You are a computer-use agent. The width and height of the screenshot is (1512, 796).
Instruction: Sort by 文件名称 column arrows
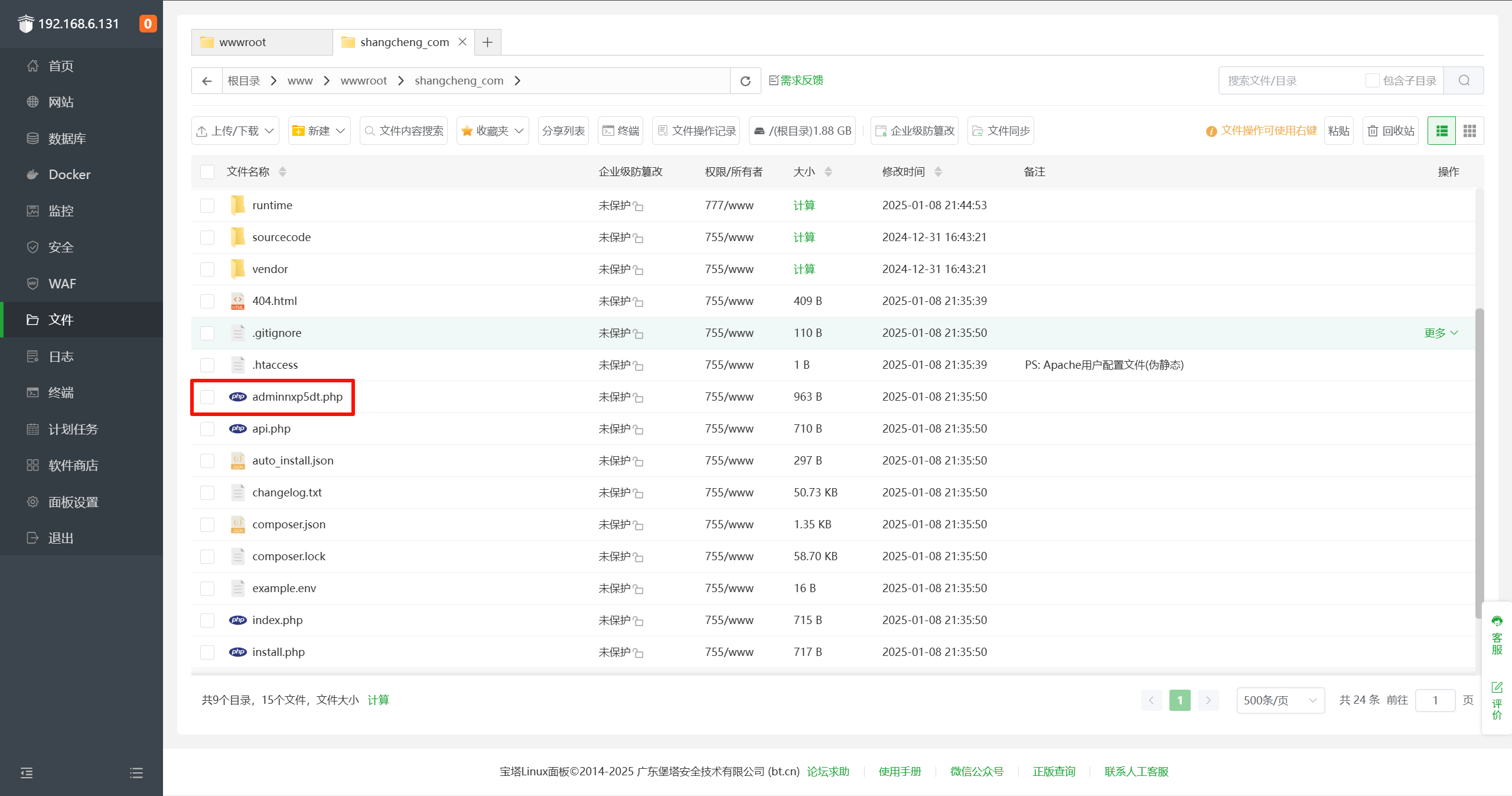[283, 172]
